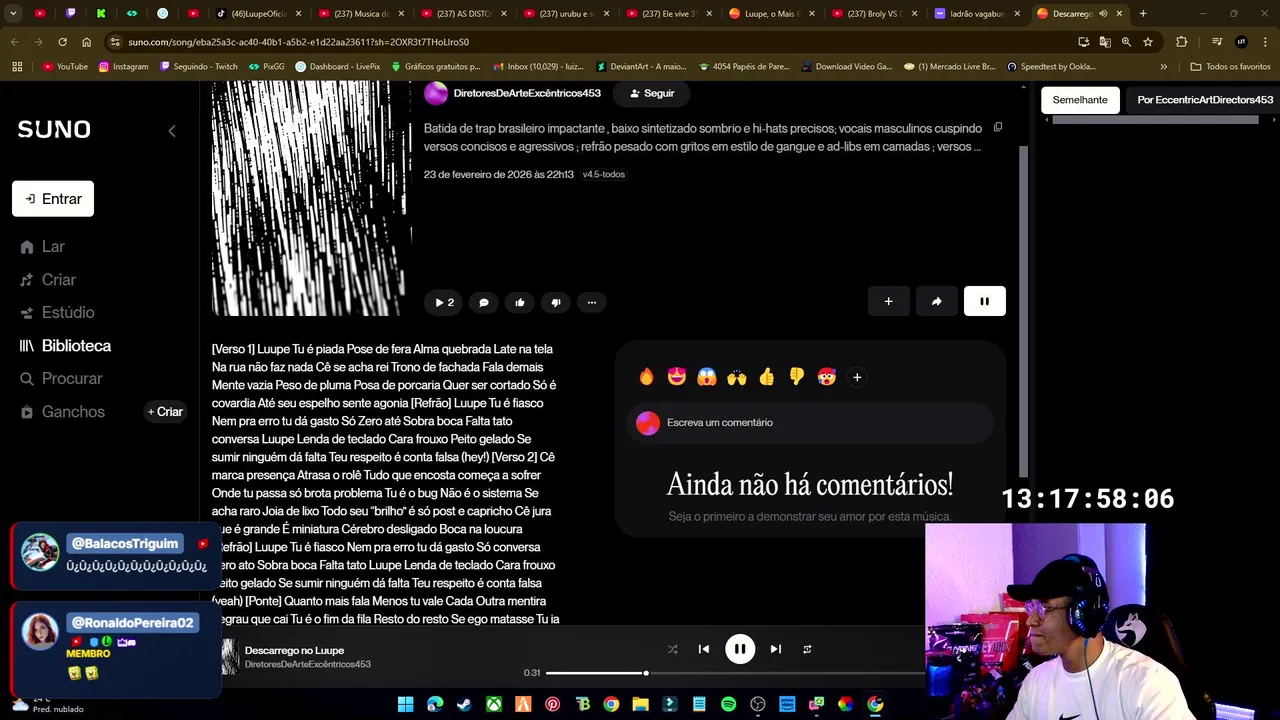React with the raised hands emoji

coord(737,377)
